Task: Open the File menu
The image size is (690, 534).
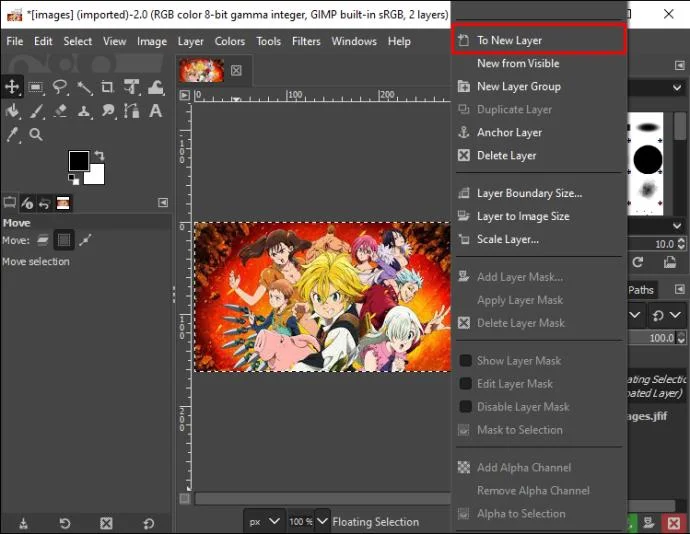Action: (15, 41)
